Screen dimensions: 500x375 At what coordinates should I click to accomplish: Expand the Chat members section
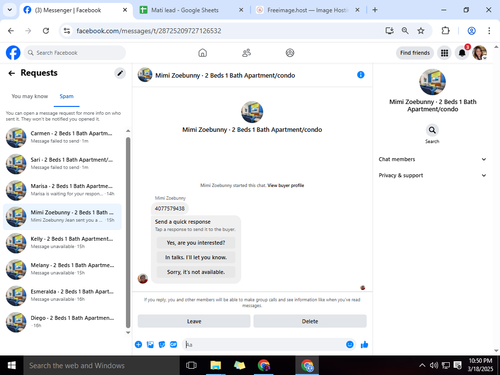[x=432, y=159]
